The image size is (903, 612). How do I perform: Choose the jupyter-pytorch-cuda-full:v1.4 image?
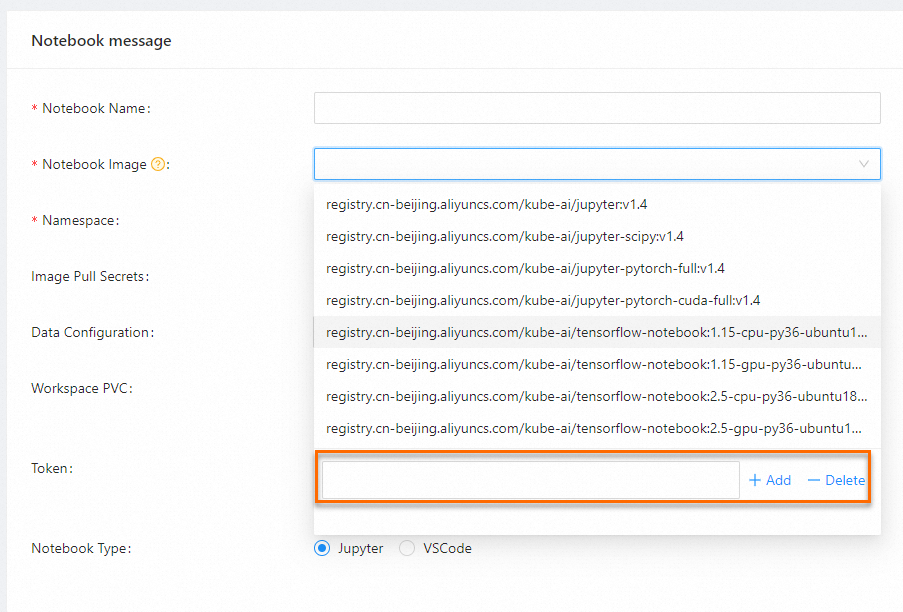coord(597,301)
